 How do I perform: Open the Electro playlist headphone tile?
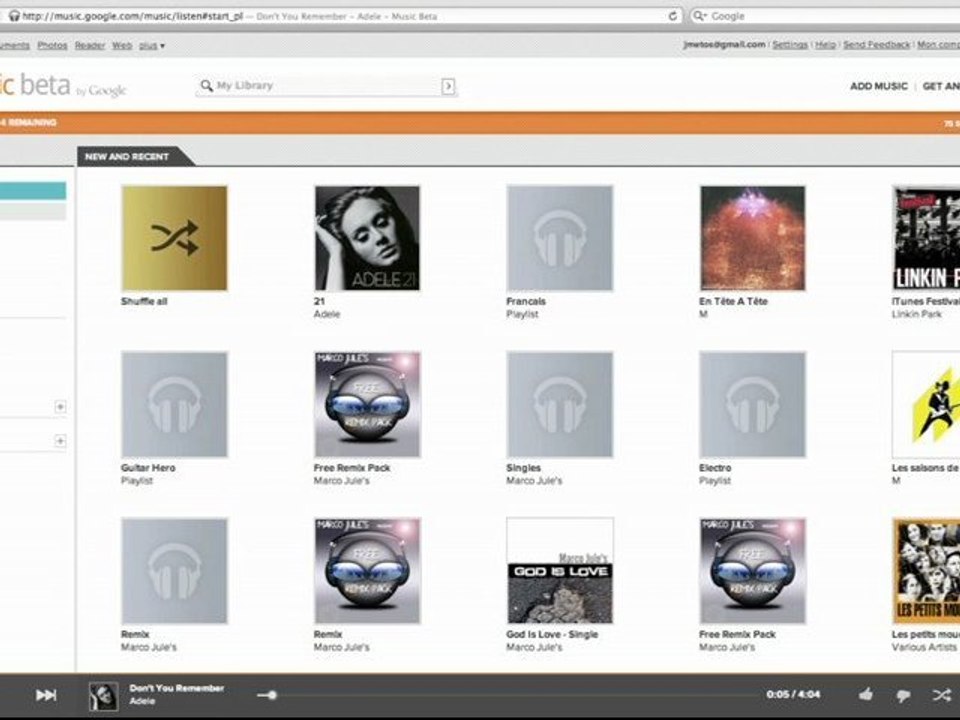click(x=752, y=404)
